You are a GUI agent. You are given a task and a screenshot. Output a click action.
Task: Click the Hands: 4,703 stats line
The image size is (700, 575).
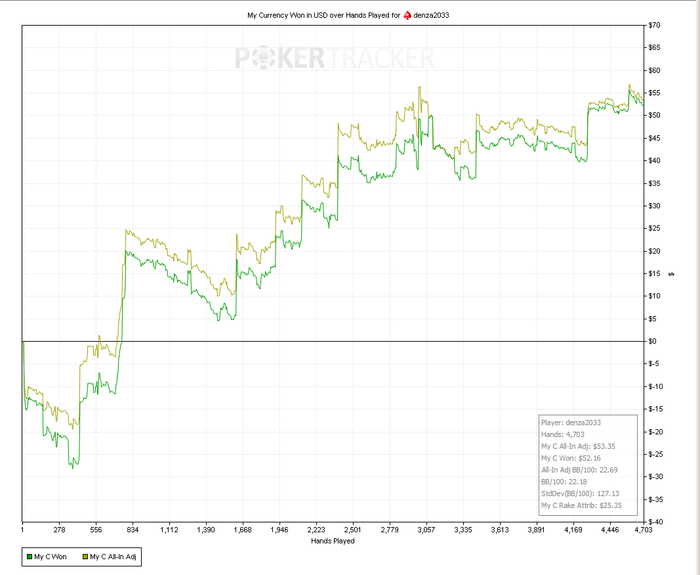[562, 434]
